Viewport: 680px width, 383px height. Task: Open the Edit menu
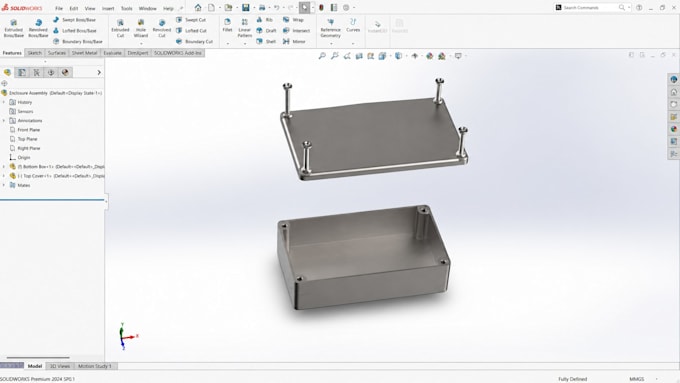coord(74,8)
